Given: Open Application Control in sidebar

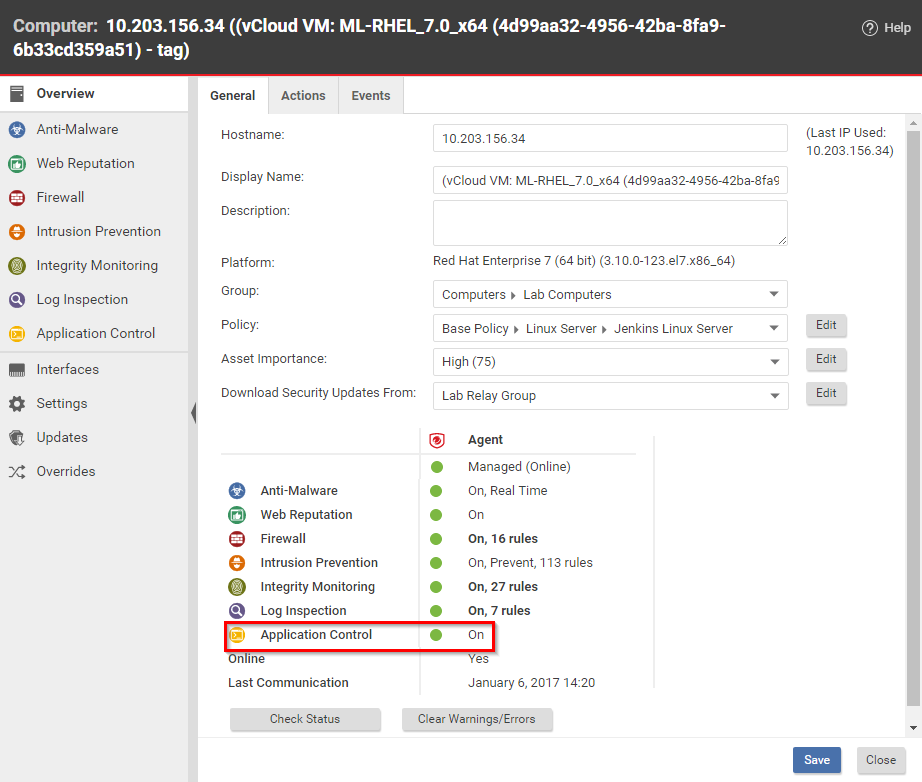Looking at the screenshot, I should point(95,333).
